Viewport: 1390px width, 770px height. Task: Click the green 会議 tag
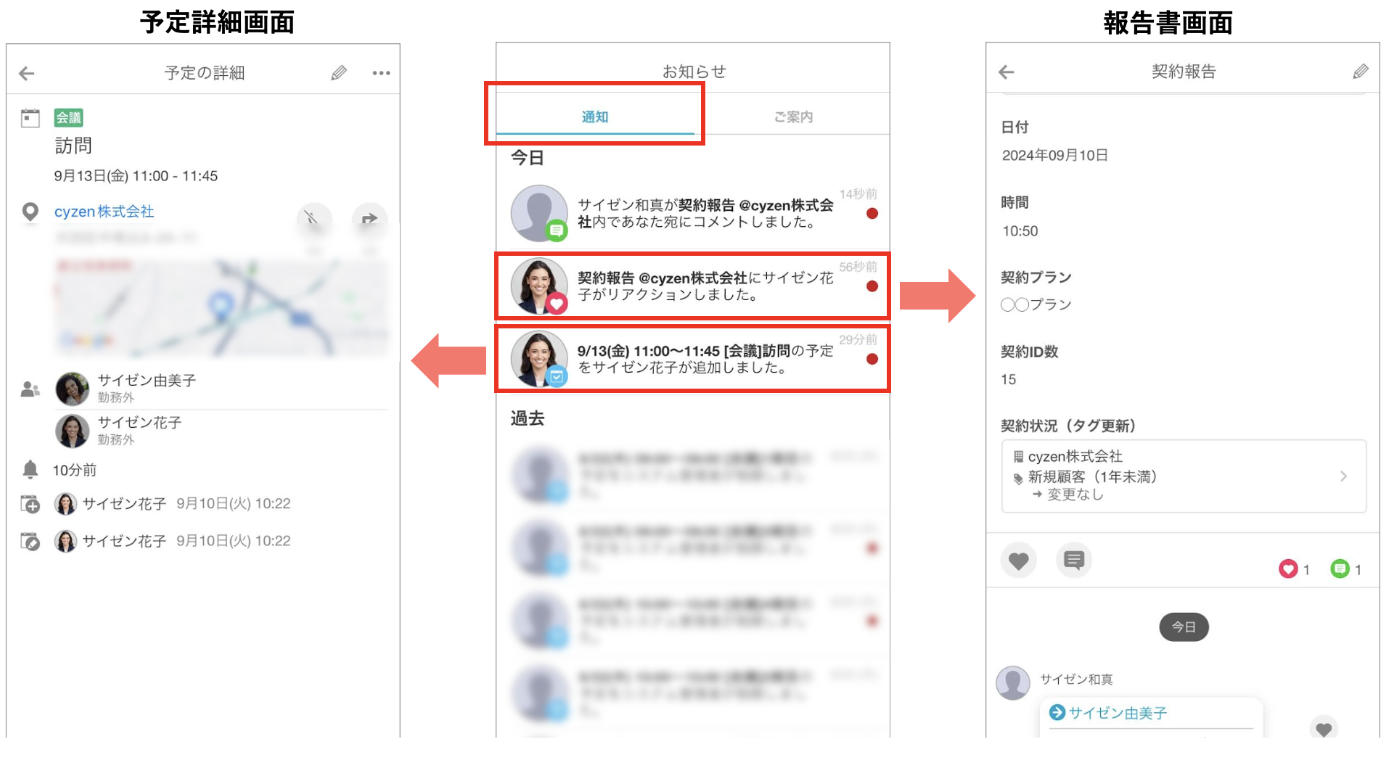click(x=69, y=118)
